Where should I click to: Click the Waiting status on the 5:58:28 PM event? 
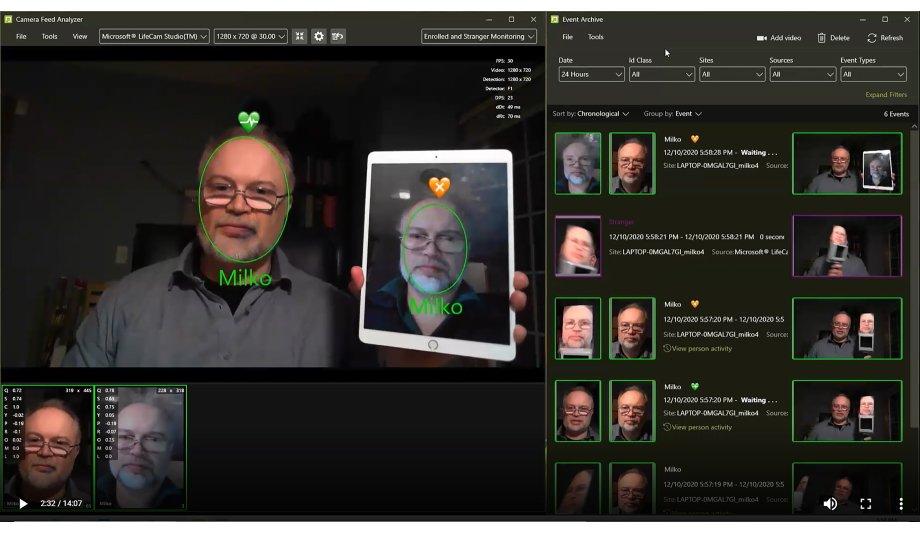click(x=759, y=153)
